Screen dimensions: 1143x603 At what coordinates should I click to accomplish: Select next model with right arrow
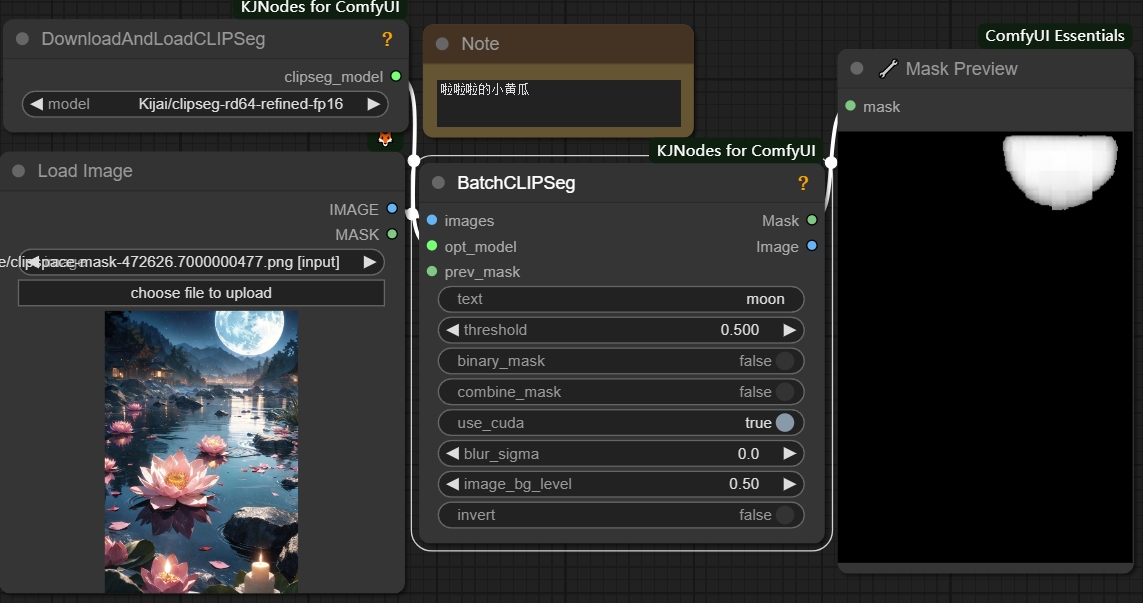click(x=374, y=104)
